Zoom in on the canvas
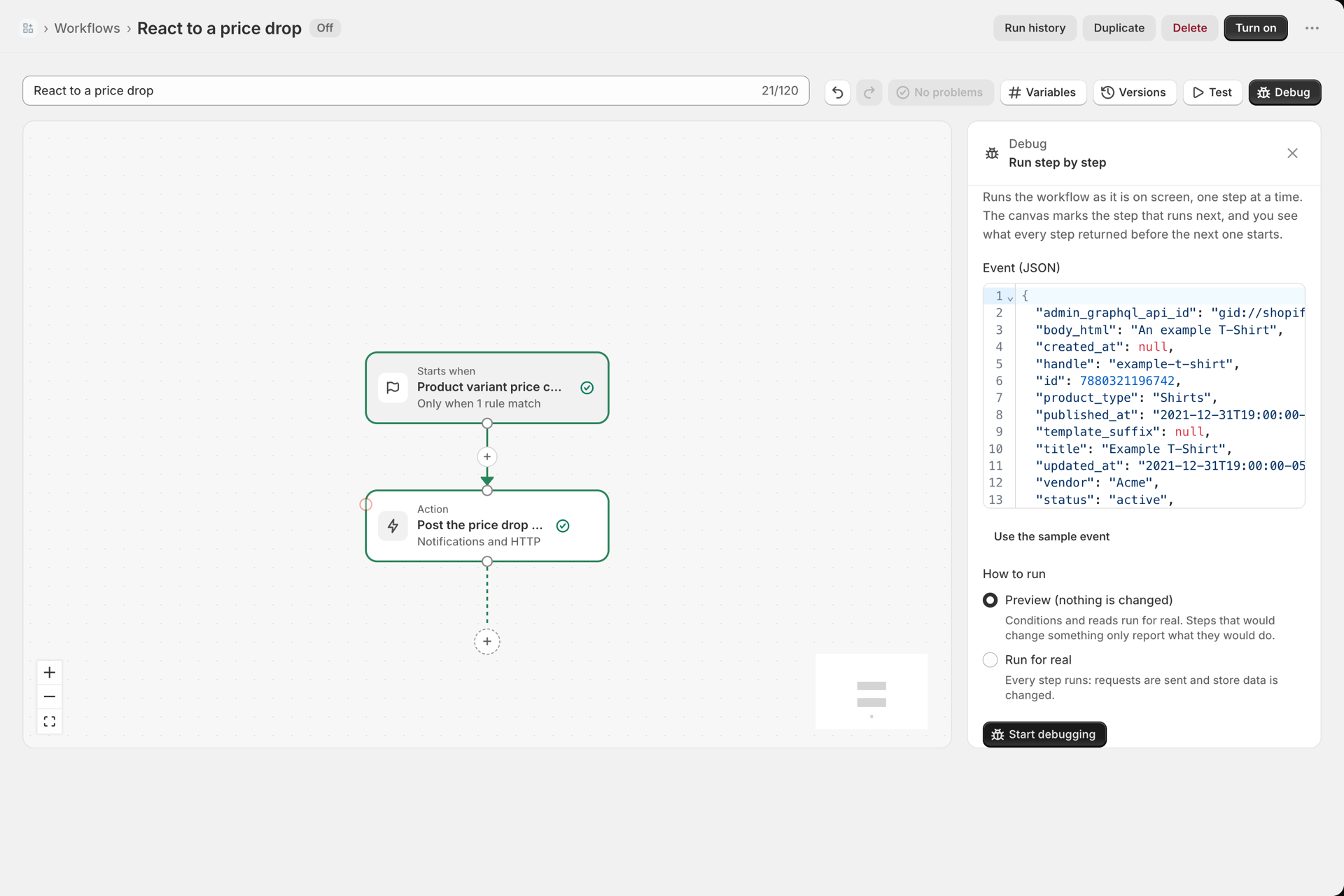The width and height of the screenshot is (1344, 896). coord(50,673)
